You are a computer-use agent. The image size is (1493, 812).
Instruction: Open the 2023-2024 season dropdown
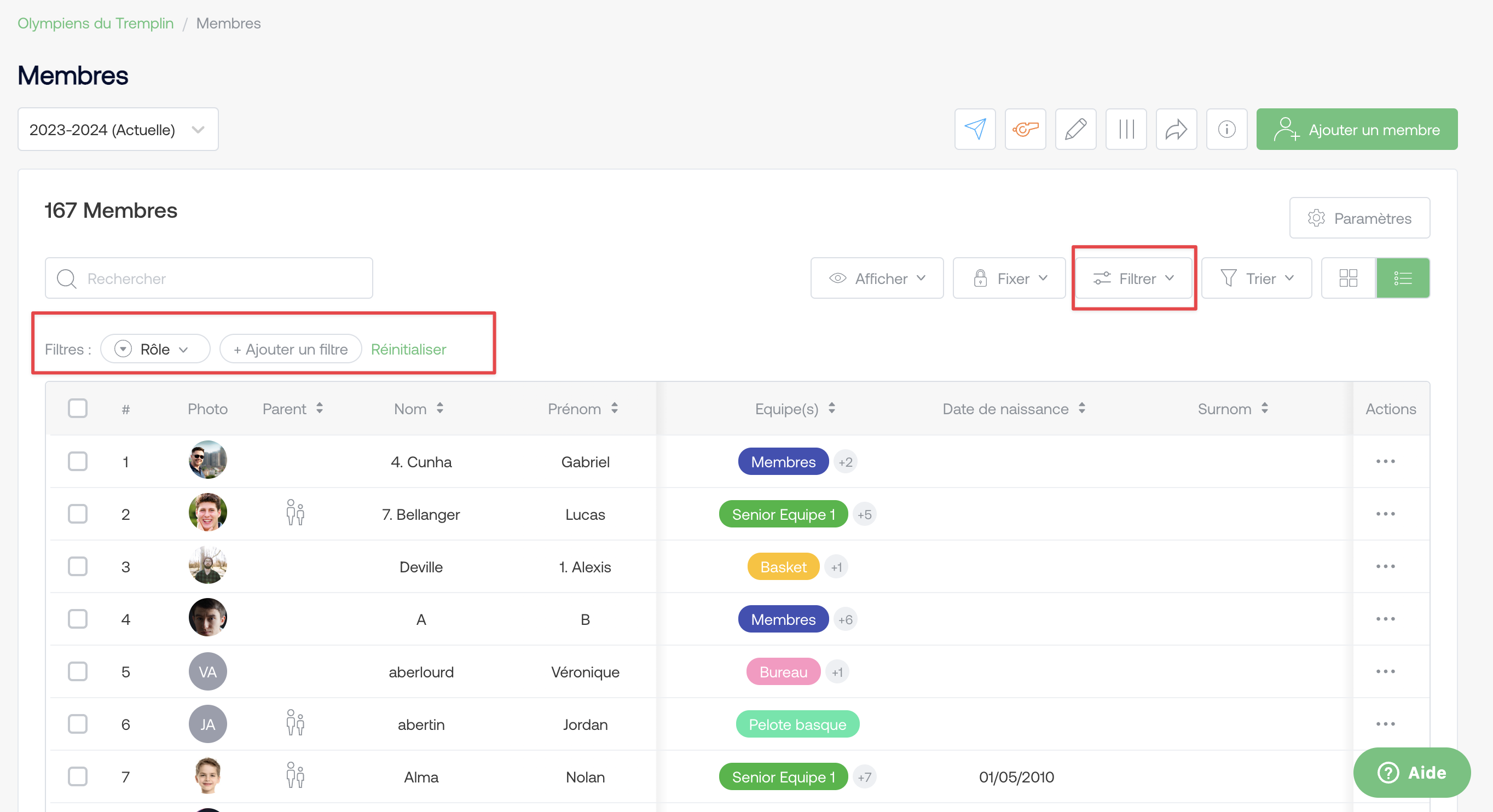[x=118, y=129]
